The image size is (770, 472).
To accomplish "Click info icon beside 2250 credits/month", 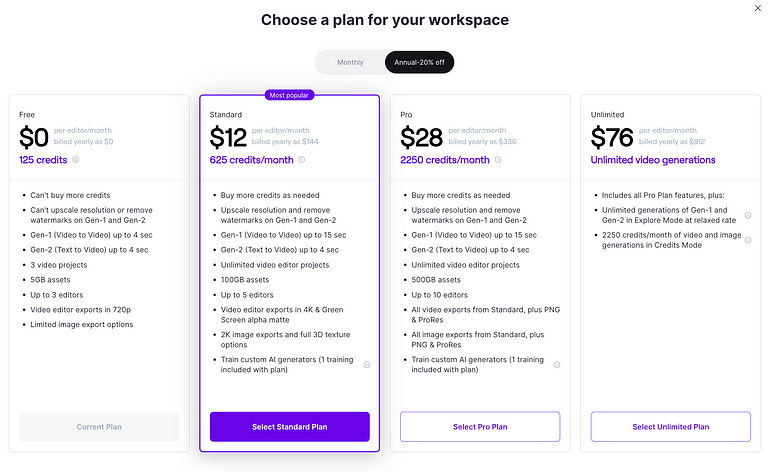I will click(x=497, y=160).
